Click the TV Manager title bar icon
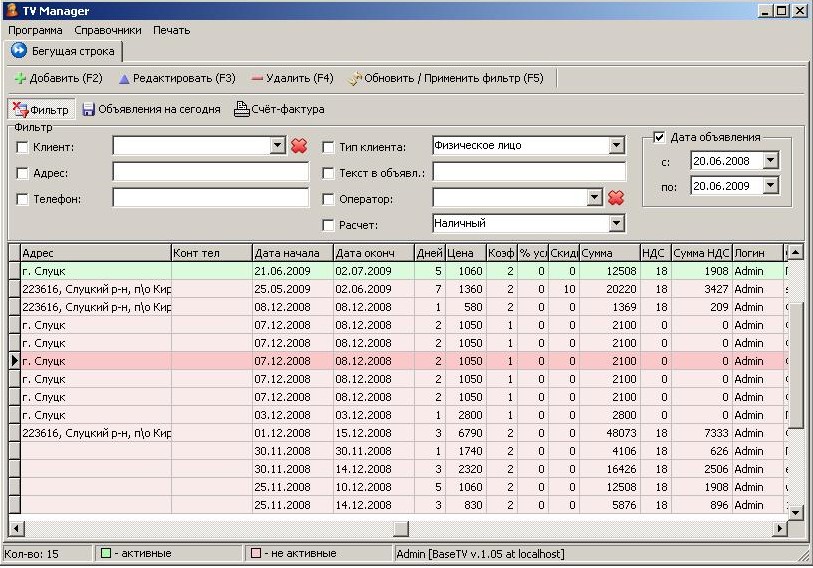813x568 pixels. point(11,10)
